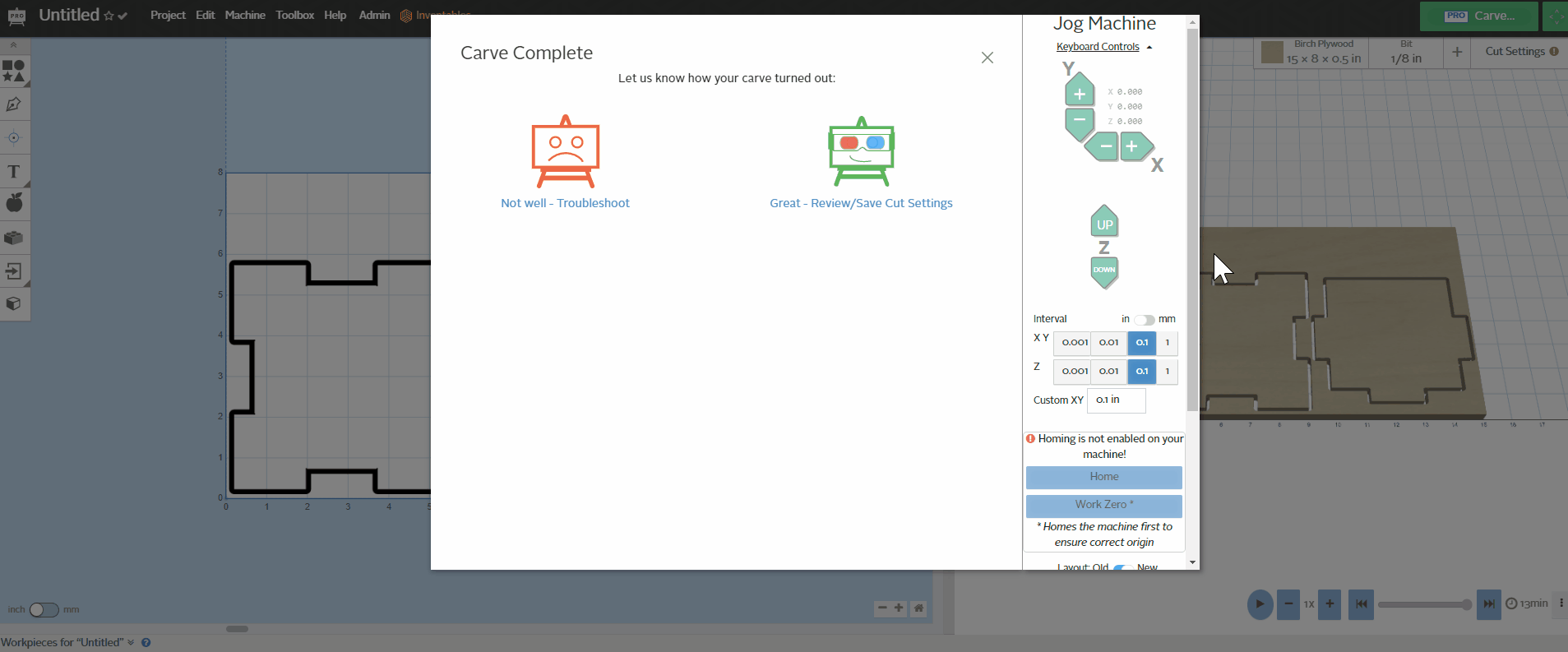Choose the Text tool
Image resolution: width=1568 pixels, height=652 pixels.
click(x=14, y=172)
